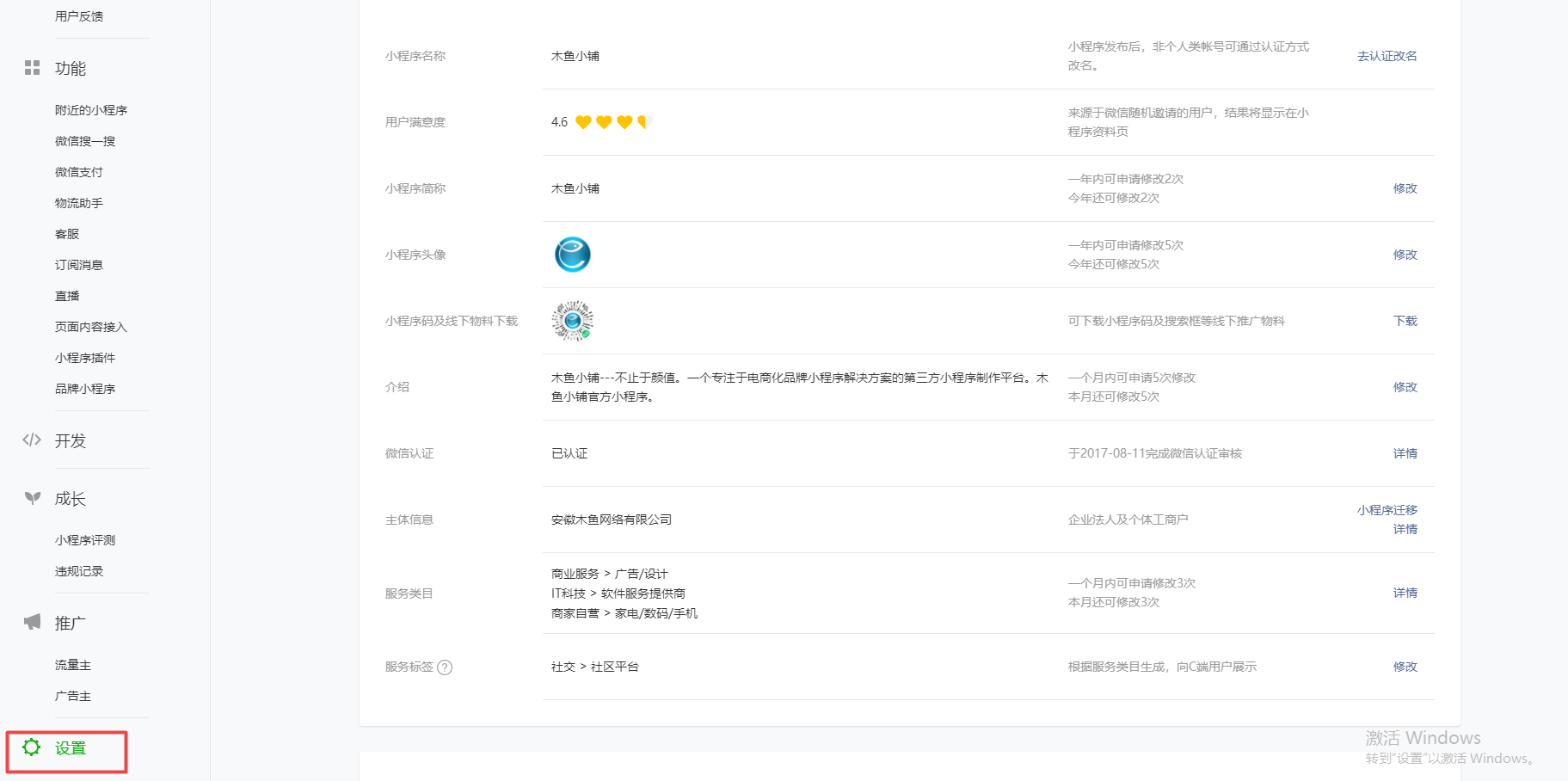Open the 功能 section grid icon
Image resolution: width=1568 pixels, height=781 pixels.
tap(32, 68)
